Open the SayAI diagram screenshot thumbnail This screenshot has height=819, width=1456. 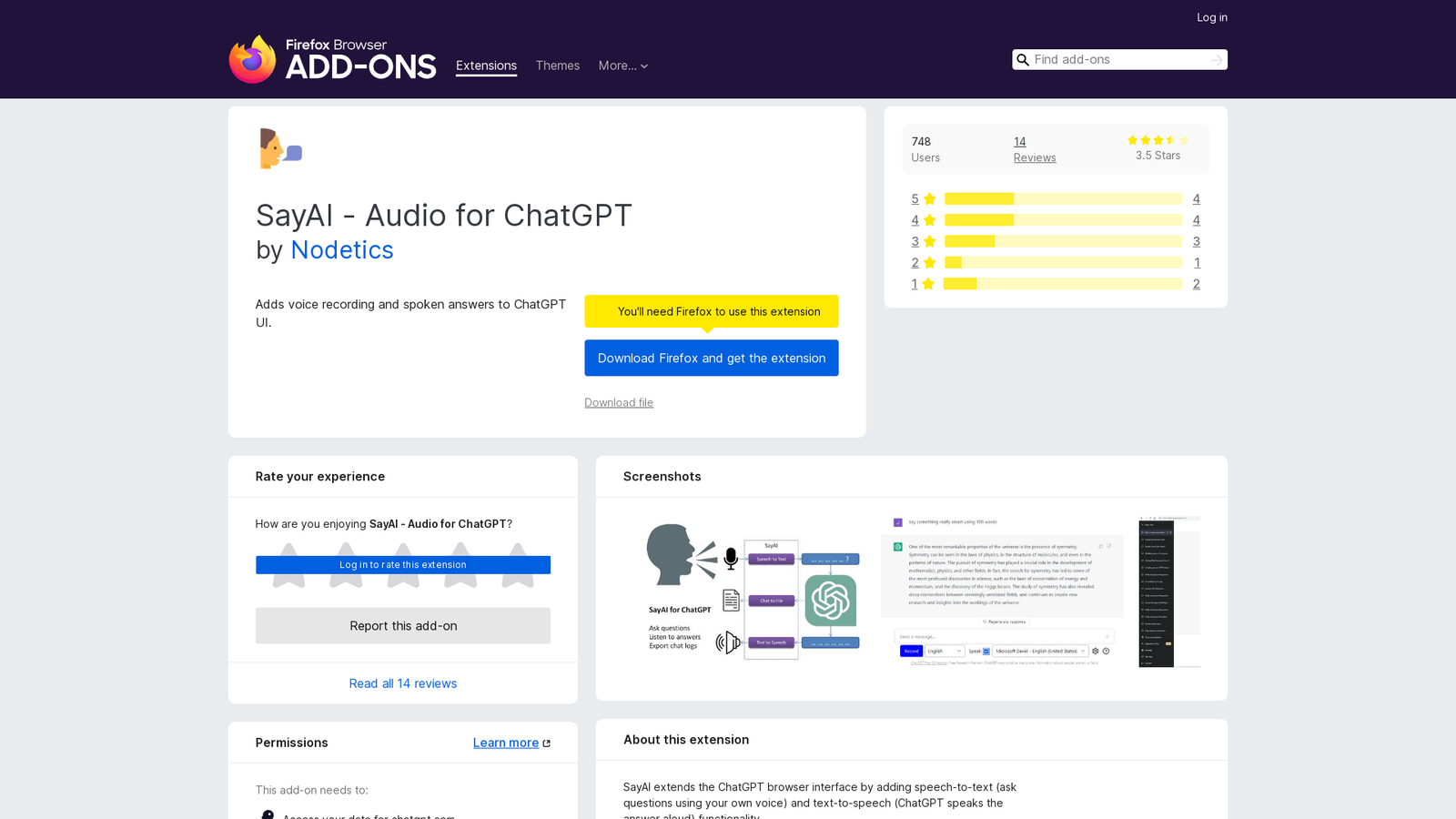[x=752, y=591]
